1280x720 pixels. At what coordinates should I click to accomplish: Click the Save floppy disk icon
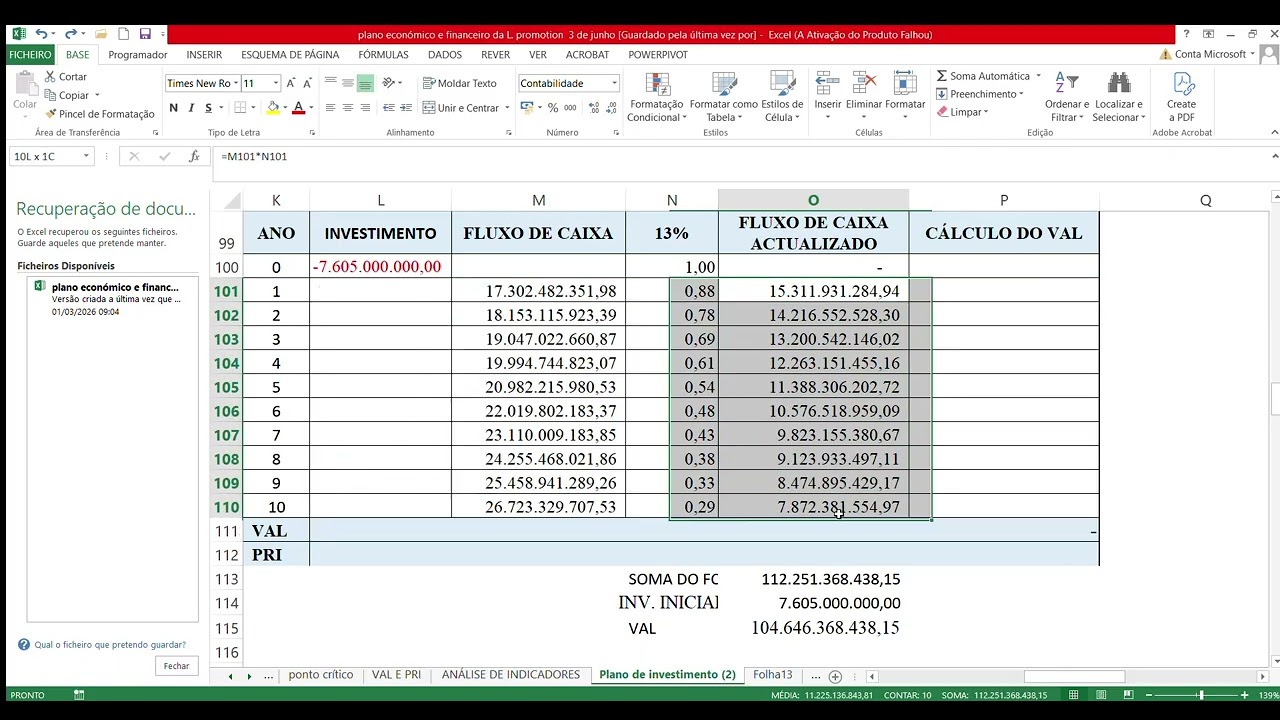click(145, 34)
